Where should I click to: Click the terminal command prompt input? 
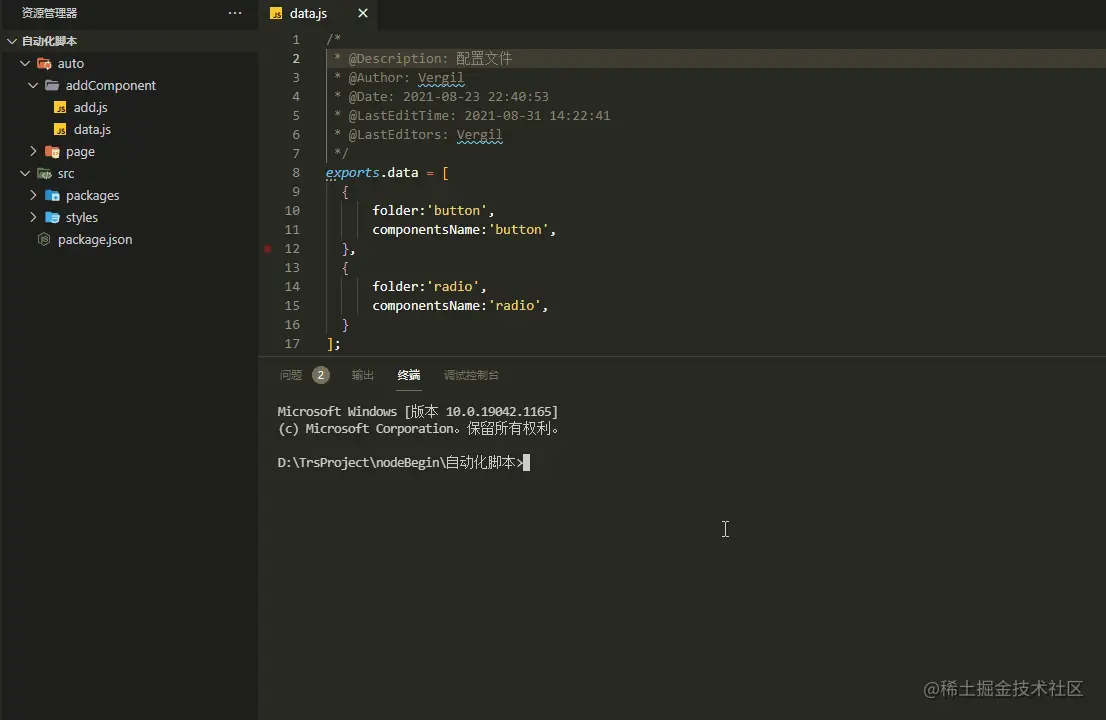526,463
